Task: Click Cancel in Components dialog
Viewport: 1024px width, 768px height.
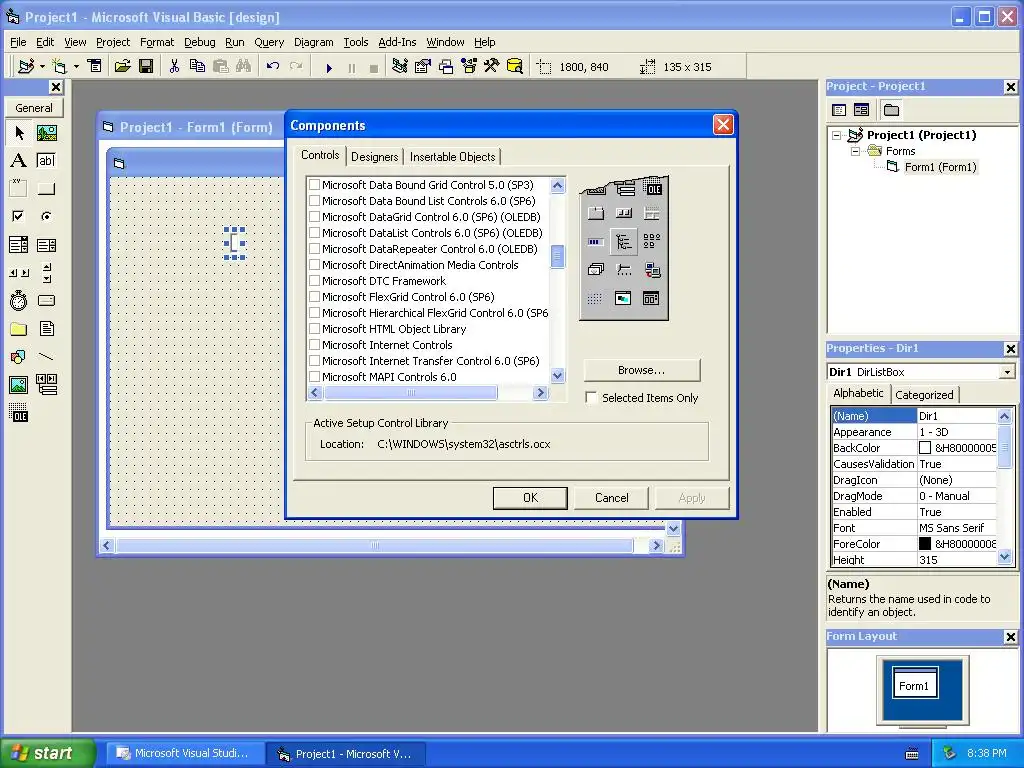Action: (612, 498)
